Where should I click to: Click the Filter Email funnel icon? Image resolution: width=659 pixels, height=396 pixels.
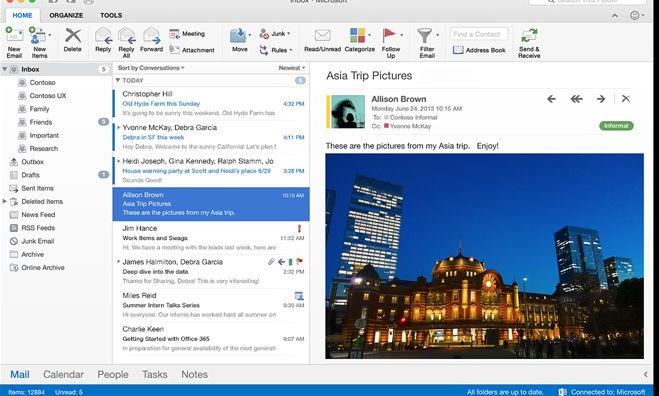[424, 35]
